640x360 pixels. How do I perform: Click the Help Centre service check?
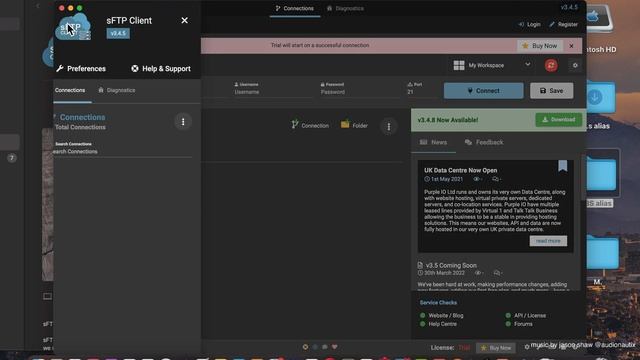(x=438, y=324)
